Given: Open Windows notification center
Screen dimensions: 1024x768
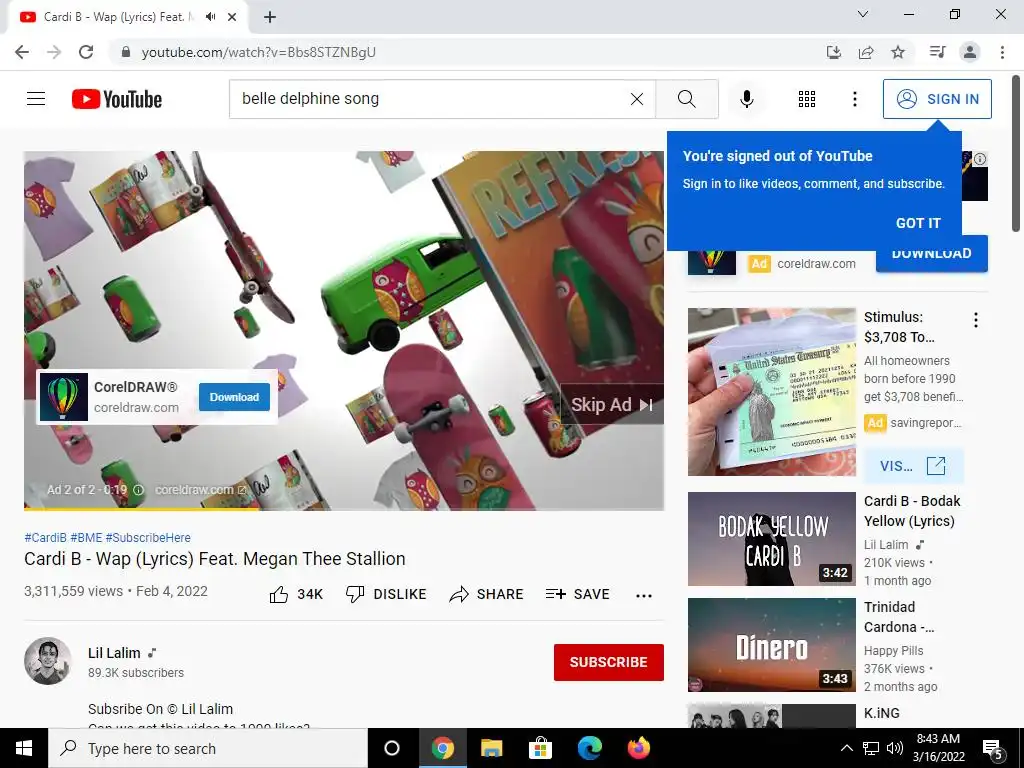Looking at the screenshot, I should pos(993,749).
